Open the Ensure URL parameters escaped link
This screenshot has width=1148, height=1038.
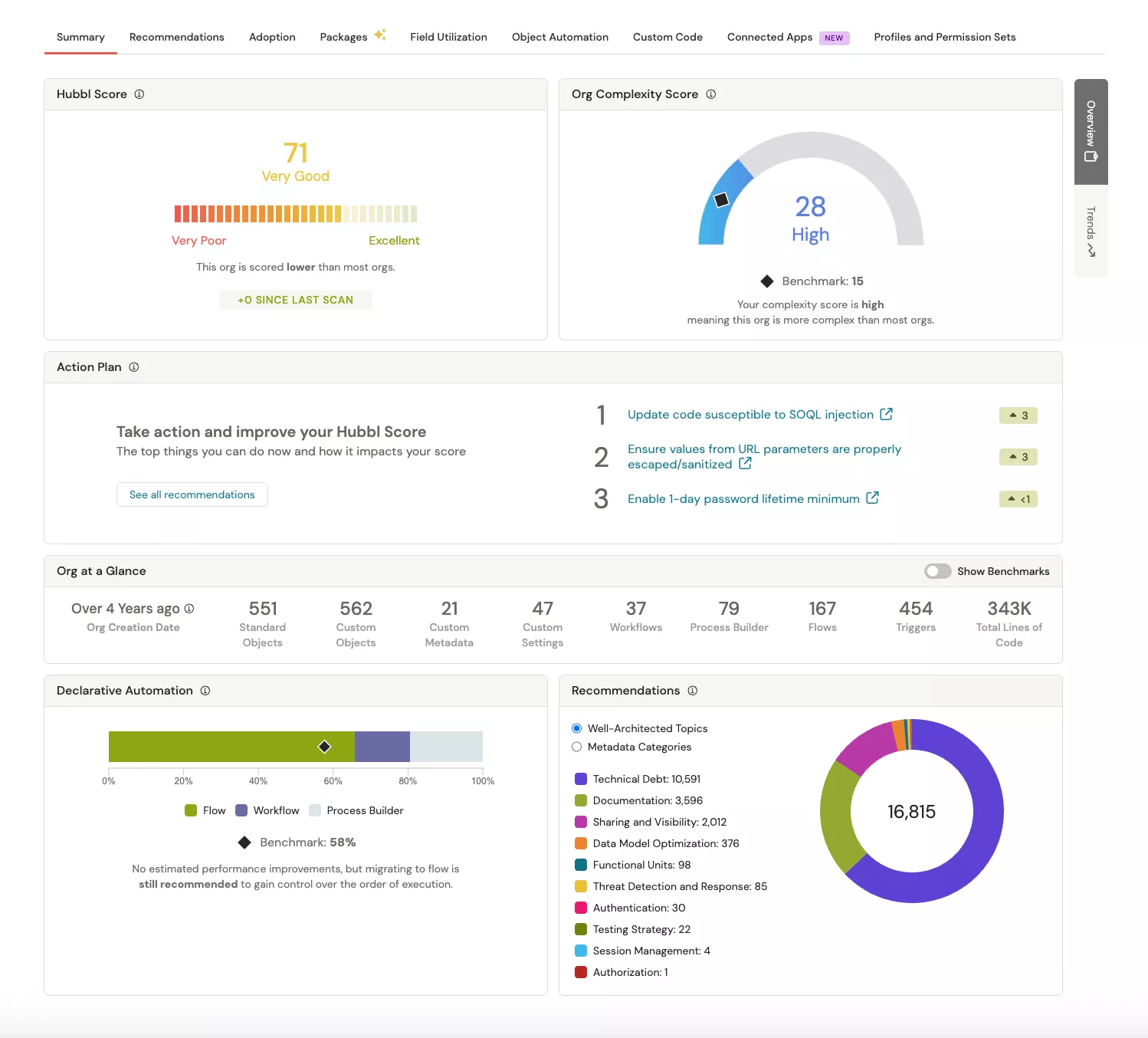[x=764, y=448]
